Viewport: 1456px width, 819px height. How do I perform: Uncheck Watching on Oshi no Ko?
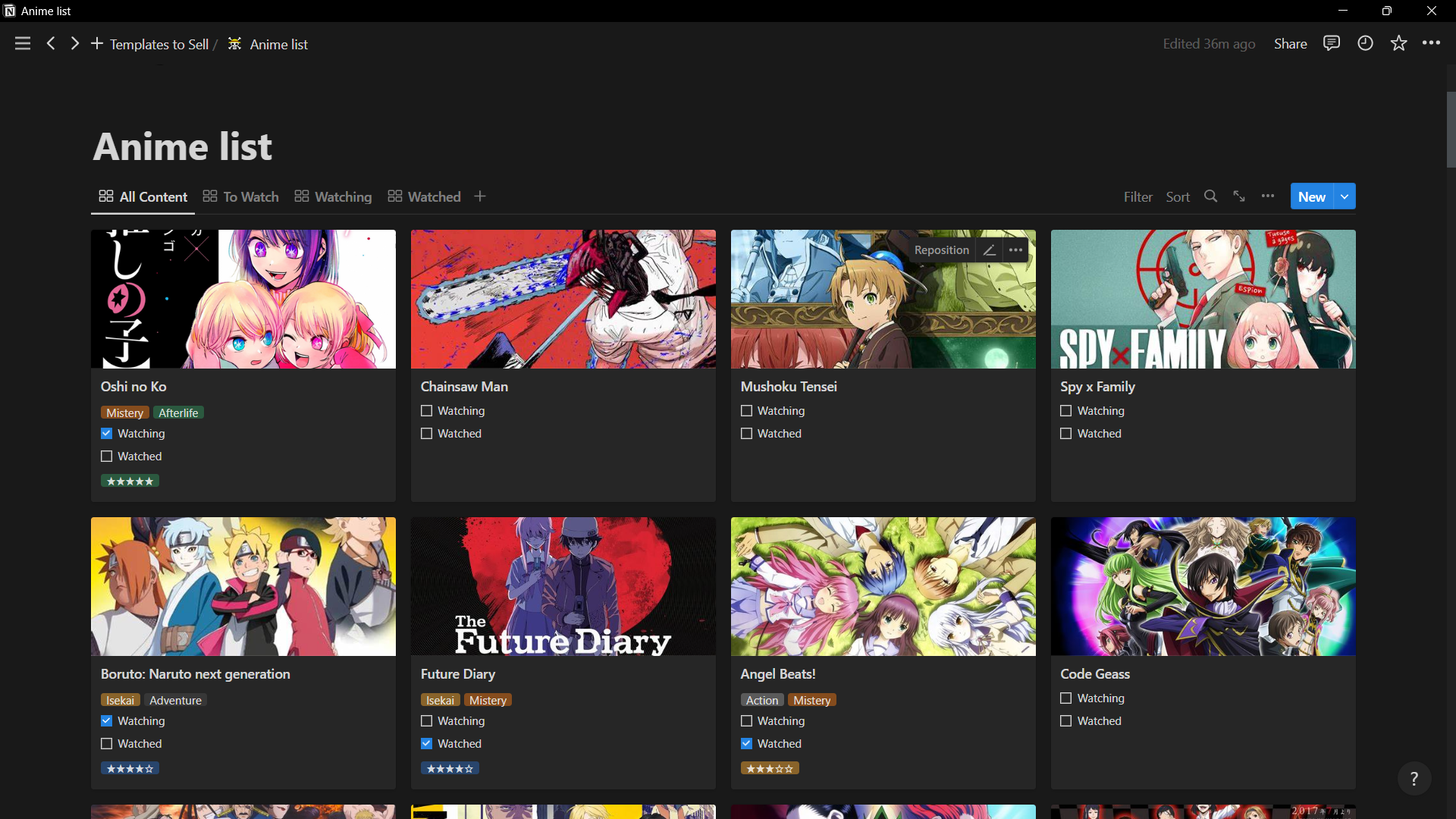(107, 434)
